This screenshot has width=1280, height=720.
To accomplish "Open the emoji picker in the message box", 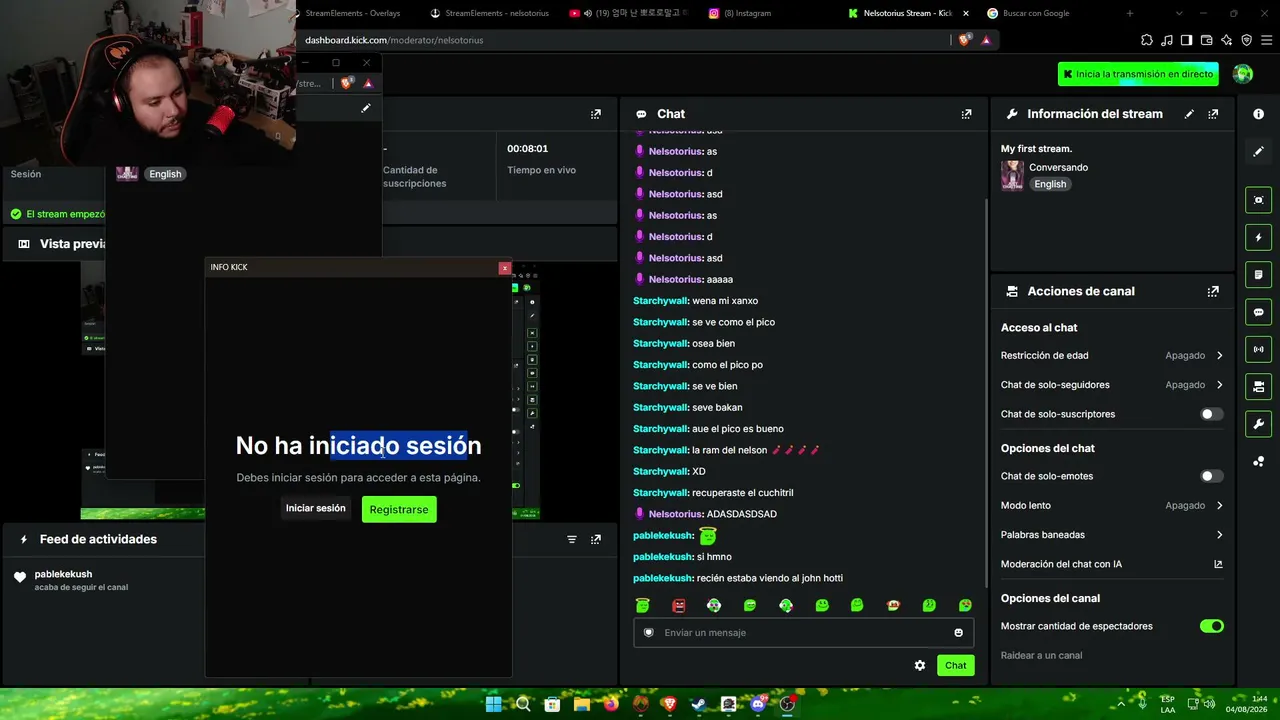I will coord(958,632).
